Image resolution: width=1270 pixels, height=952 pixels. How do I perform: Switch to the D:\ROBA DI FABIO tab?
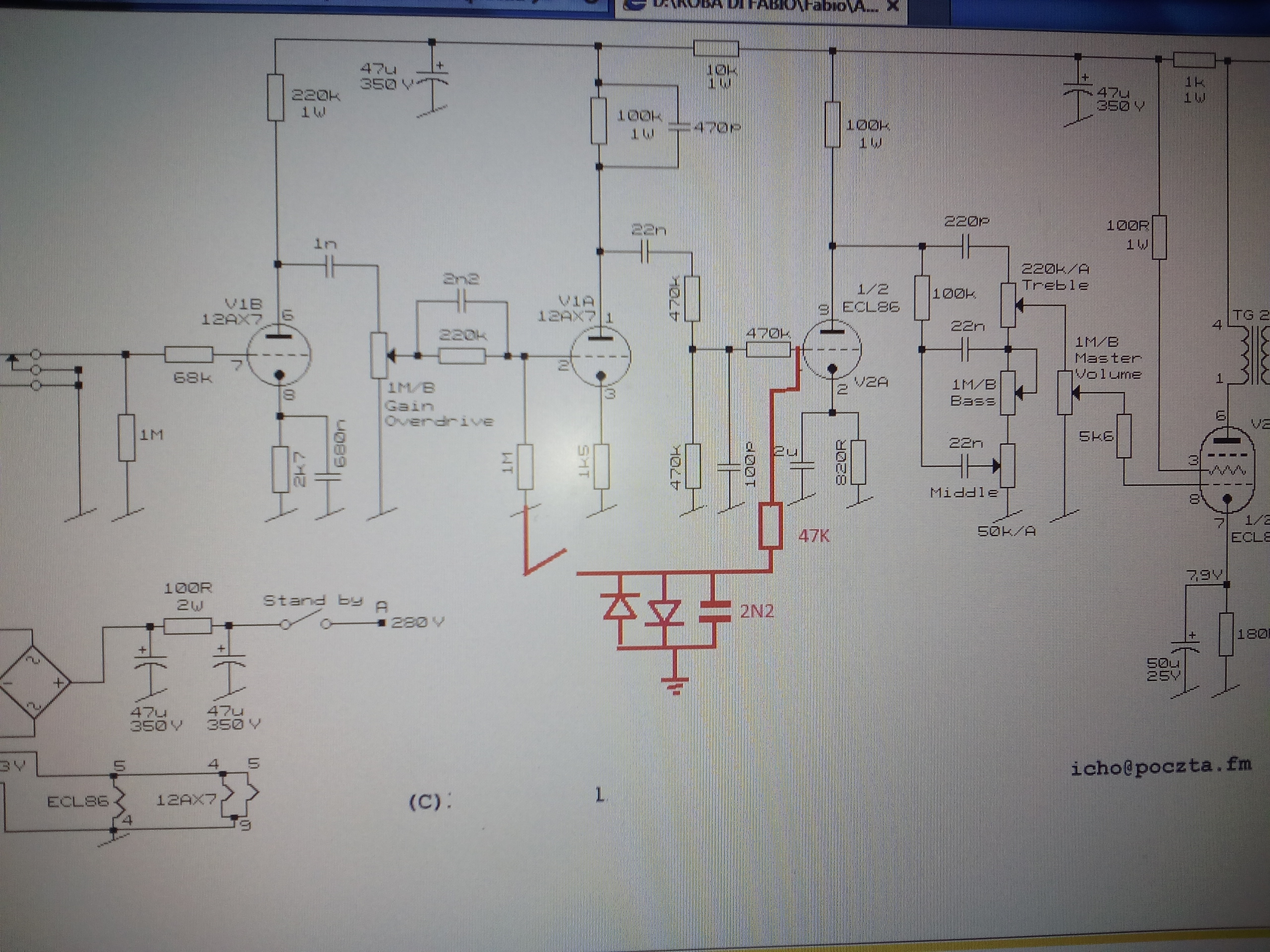pyautogui.click(x=763, y=6)
